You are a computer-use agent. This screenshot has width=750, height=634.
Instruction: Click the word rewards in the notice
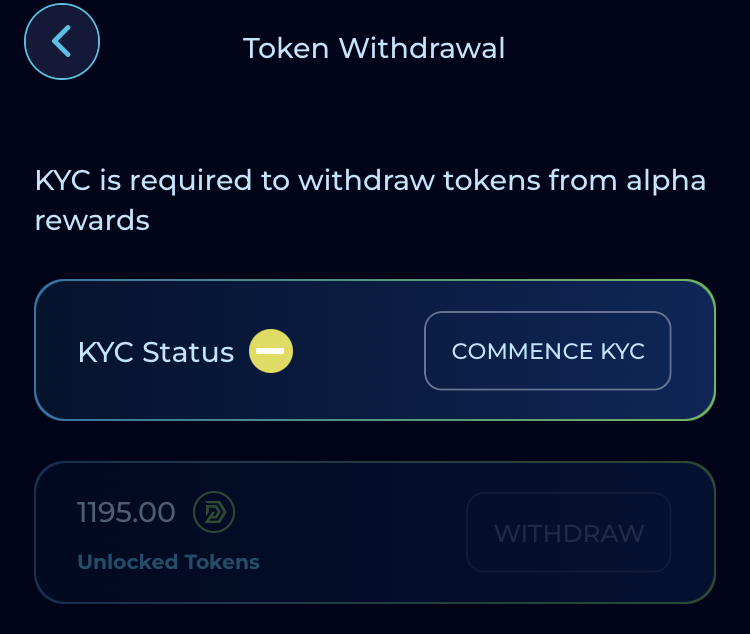pos(92,221)
